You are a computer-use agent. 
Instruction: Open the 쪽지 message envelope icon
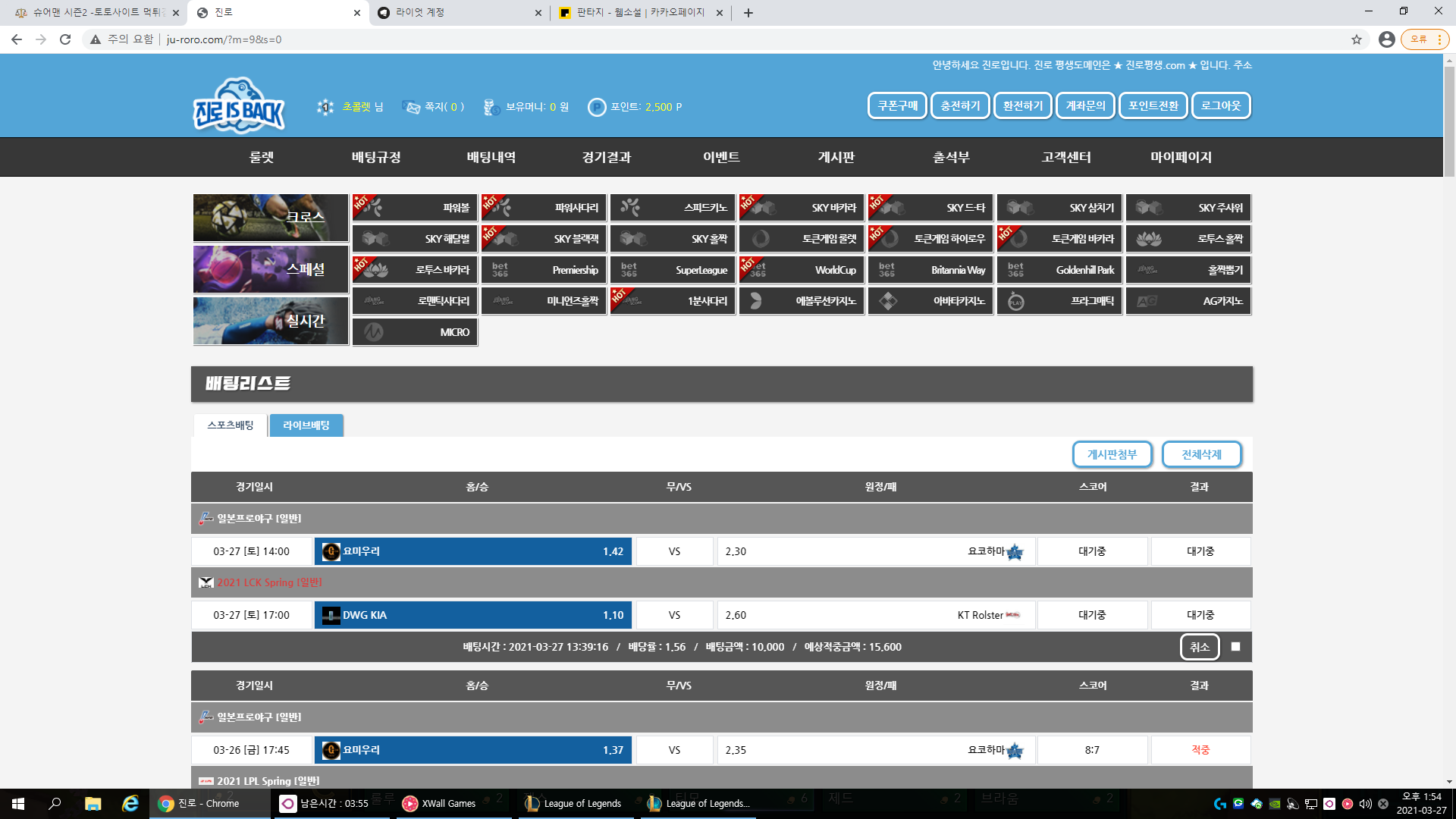point(411,107)
